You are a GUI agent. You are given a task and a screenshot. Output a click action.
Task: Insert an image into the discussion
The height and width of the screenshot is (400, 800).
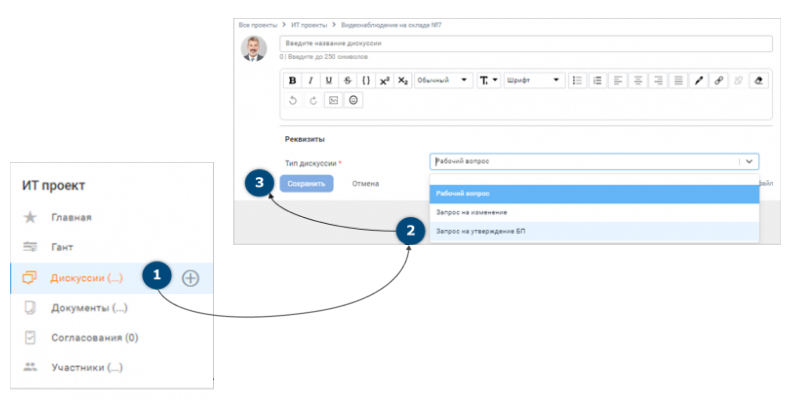(333, 100)
